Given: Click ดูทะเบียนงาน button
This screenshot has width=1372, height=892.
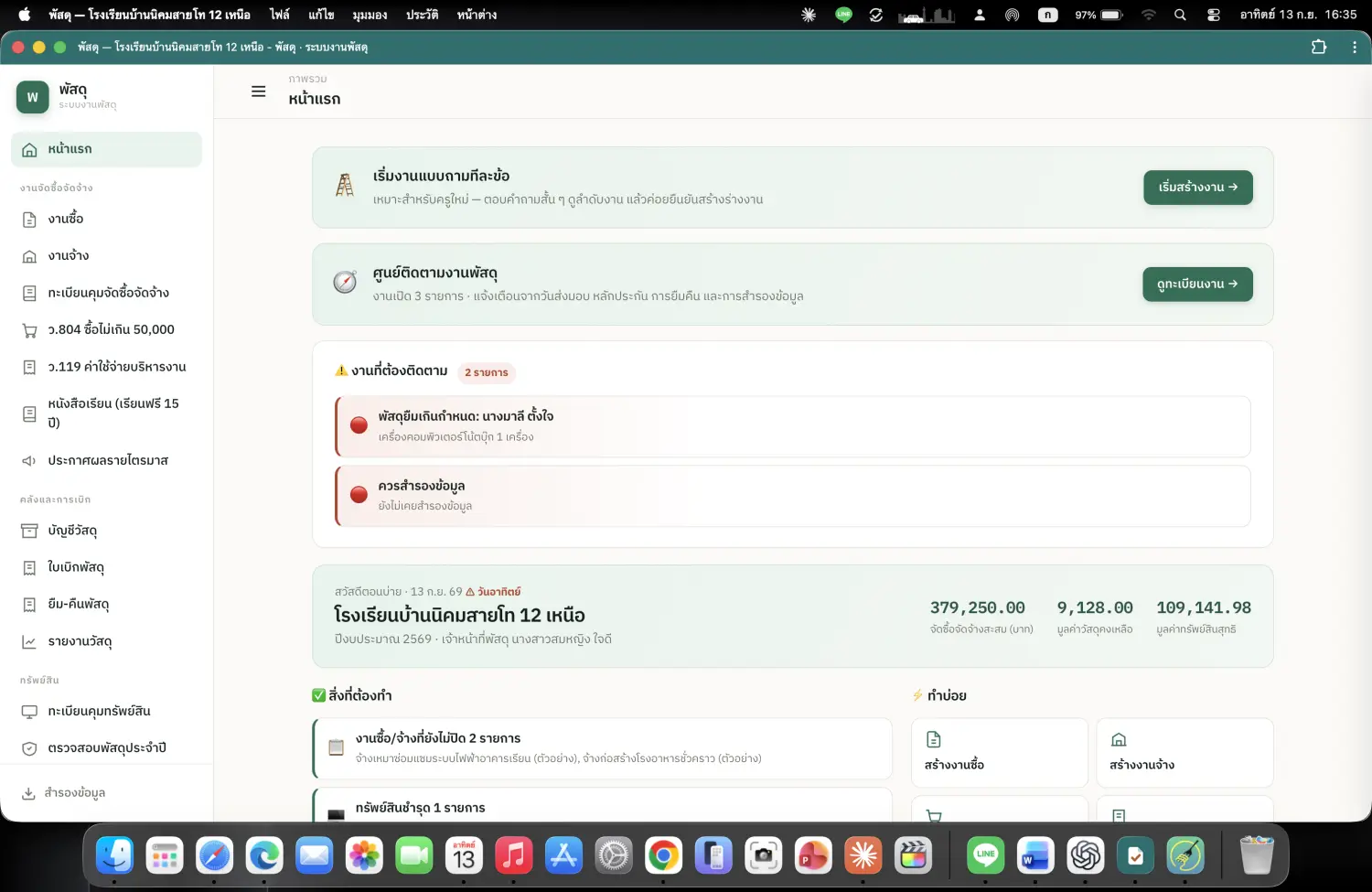Looking at the screenshot, I should [1197, 285].
